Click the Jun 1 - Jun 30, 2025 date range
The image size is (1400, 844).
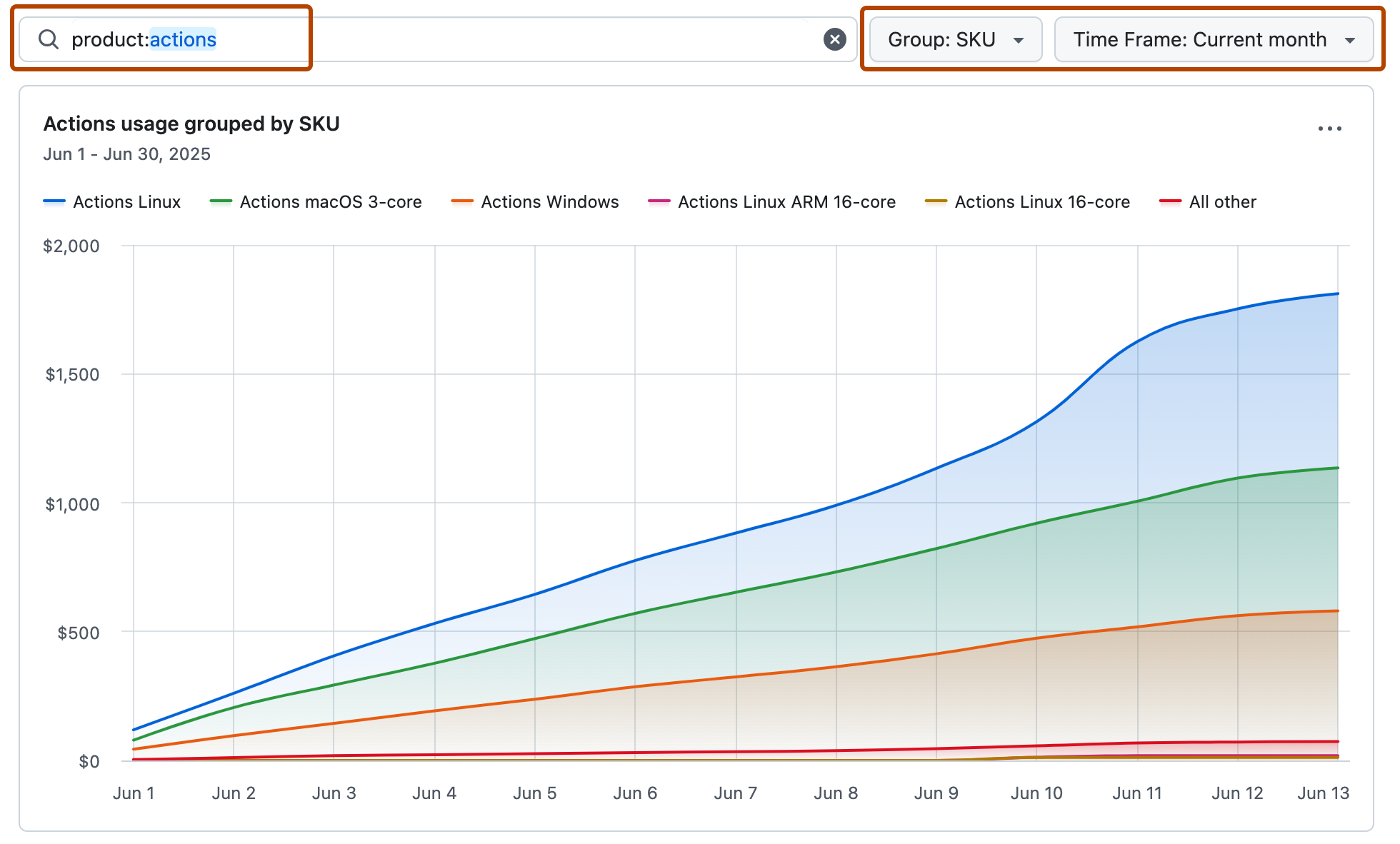127,154
